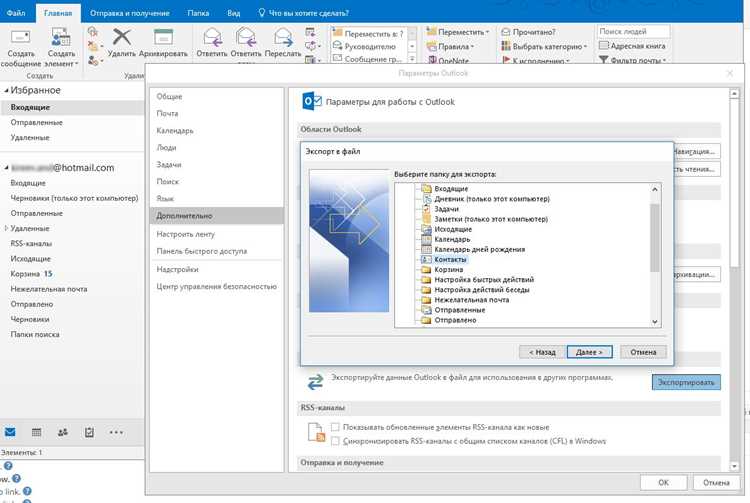Open the Выбрать категорию dropdown arrow
This screenshot has width=750, height=503.
585,46
